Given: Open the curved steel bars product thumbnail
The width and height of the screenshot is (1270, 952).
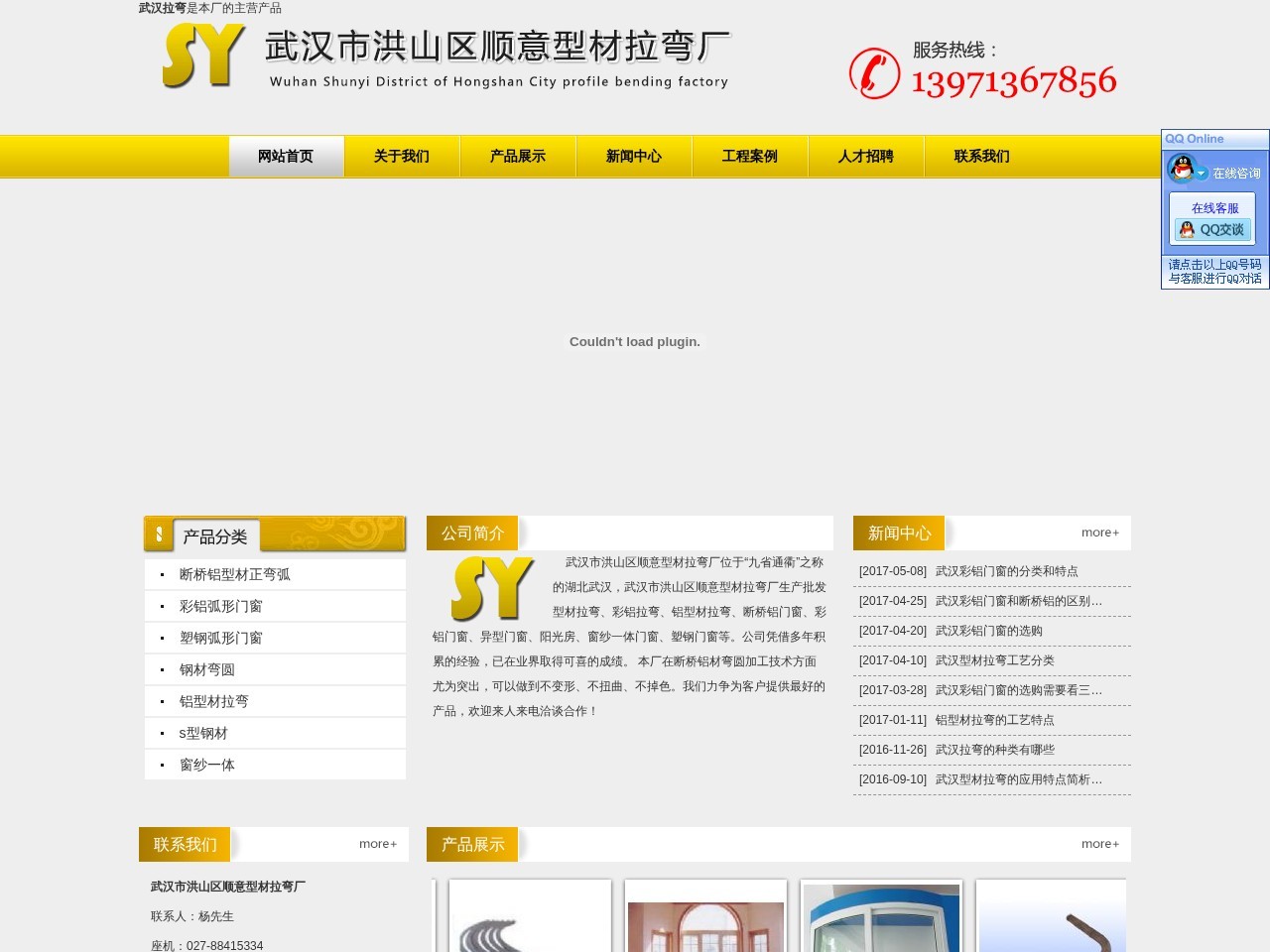Looking at the screenshot, I should 530,916.
